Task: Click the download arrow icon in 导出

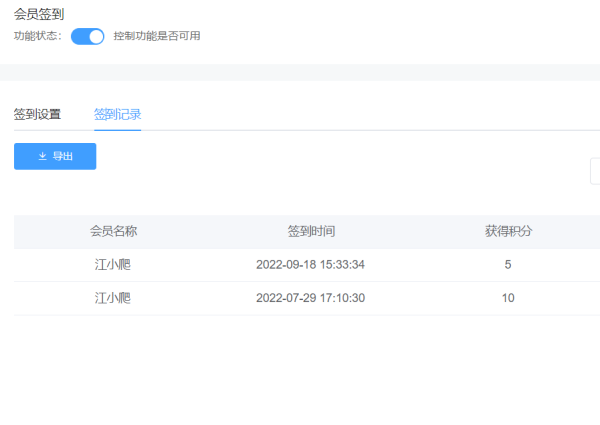Action: click(42, 156)
